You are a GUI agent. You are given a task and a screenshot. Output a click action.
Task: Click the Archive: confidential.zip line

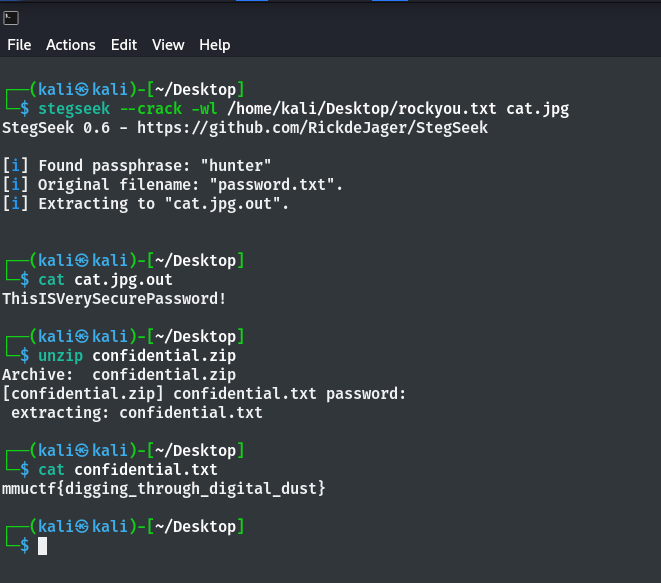(119, 375)
